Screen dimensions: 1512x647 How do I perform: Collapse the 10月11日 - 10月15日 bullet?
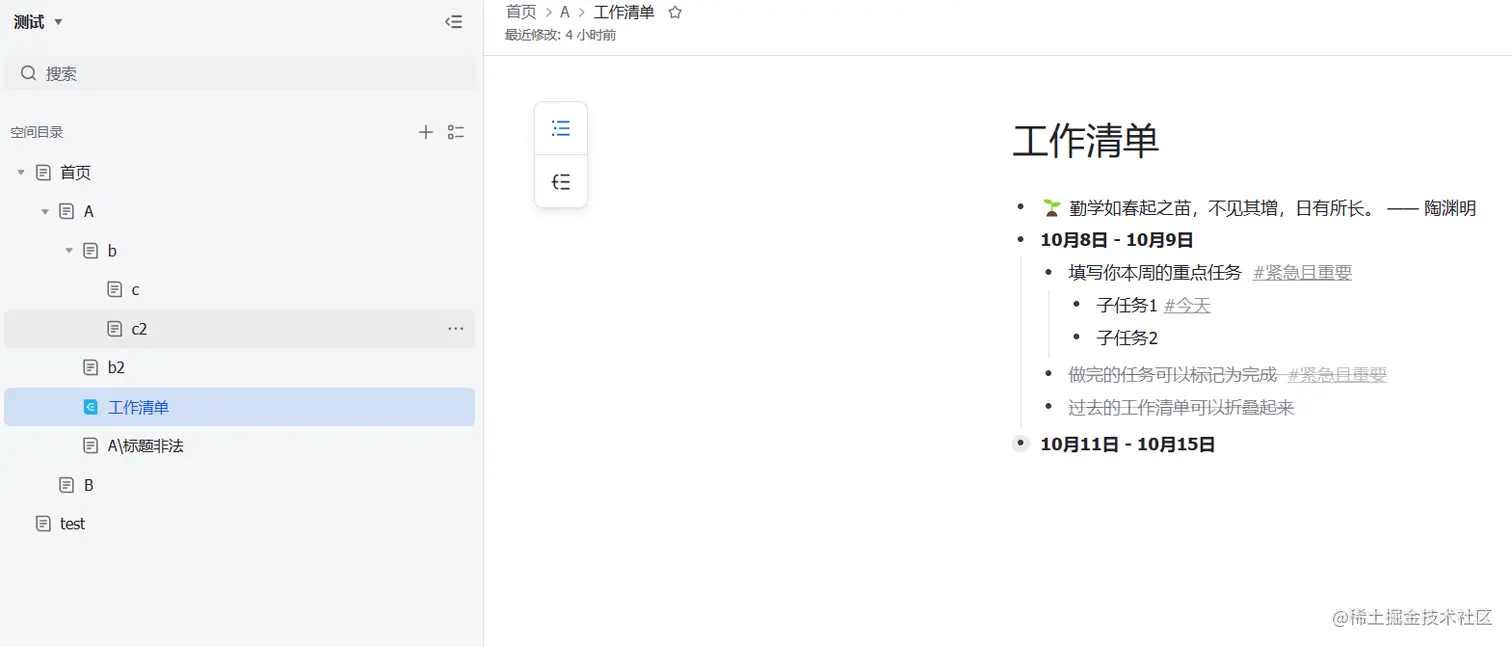click(1020, 442)
